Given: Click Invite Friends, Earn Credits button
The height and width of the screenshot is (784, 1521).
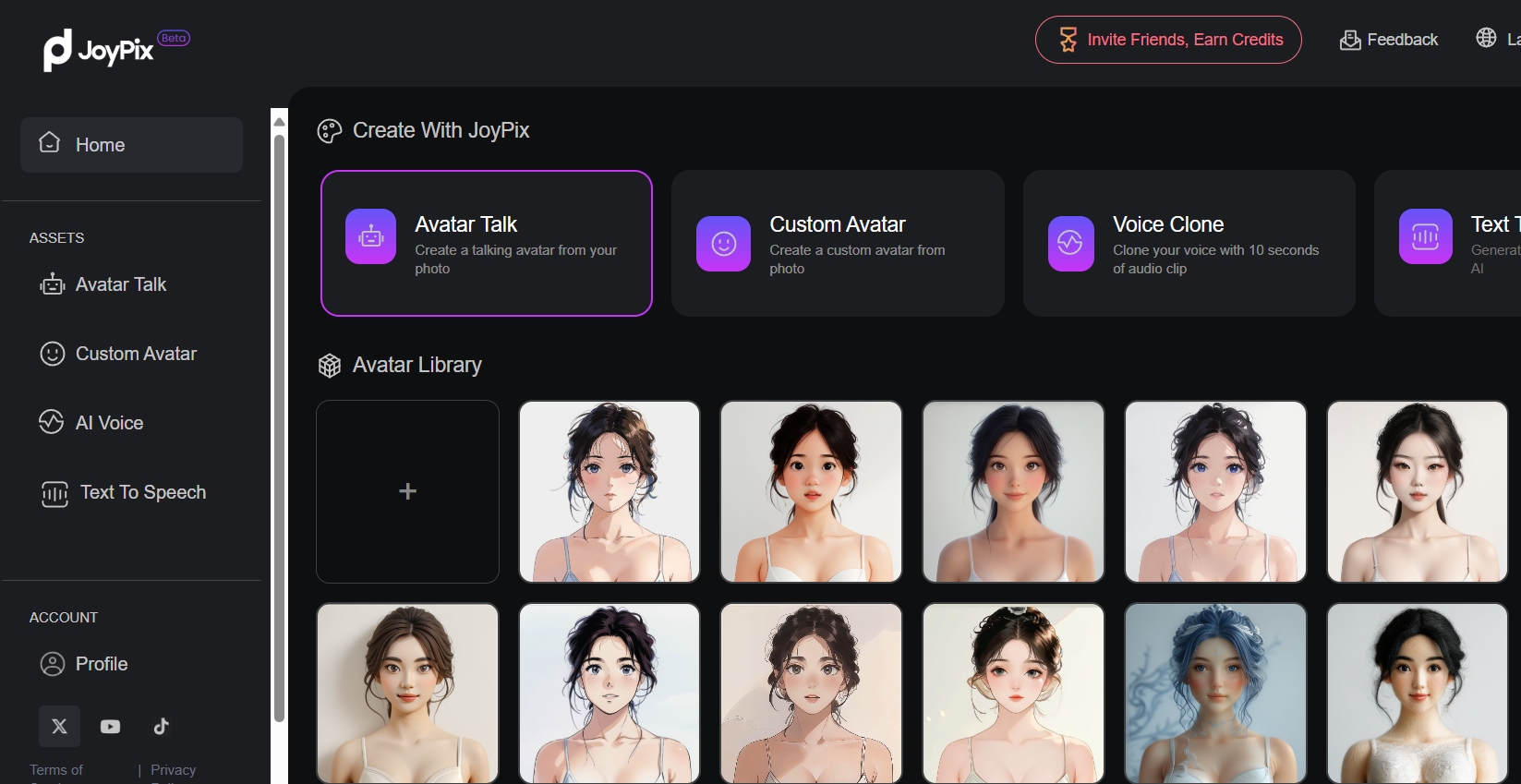Looking at the screenshot, I should (1168, 40).
